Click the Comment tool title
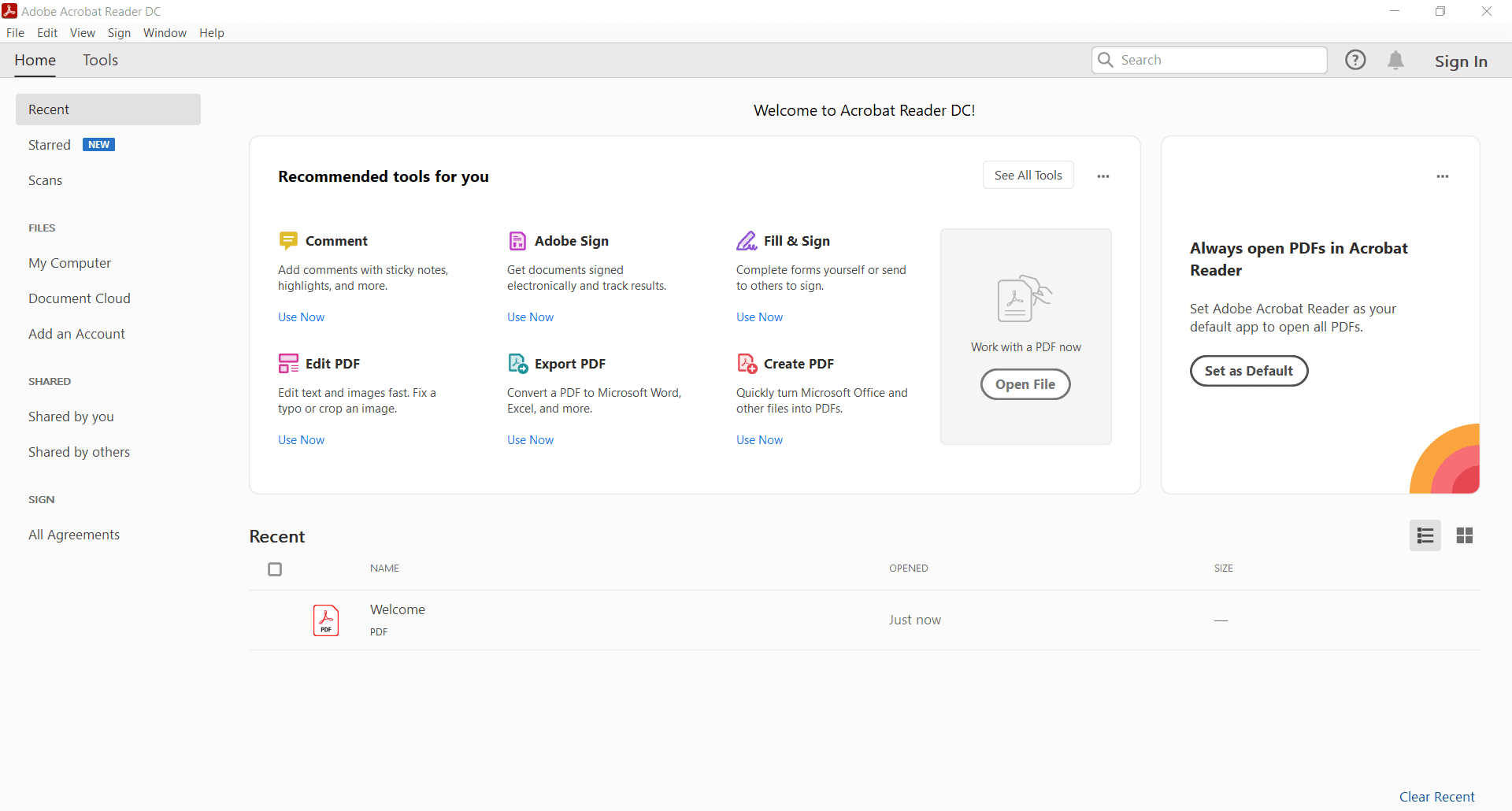This screenshot has height=811, width=1512. point(336,241)
